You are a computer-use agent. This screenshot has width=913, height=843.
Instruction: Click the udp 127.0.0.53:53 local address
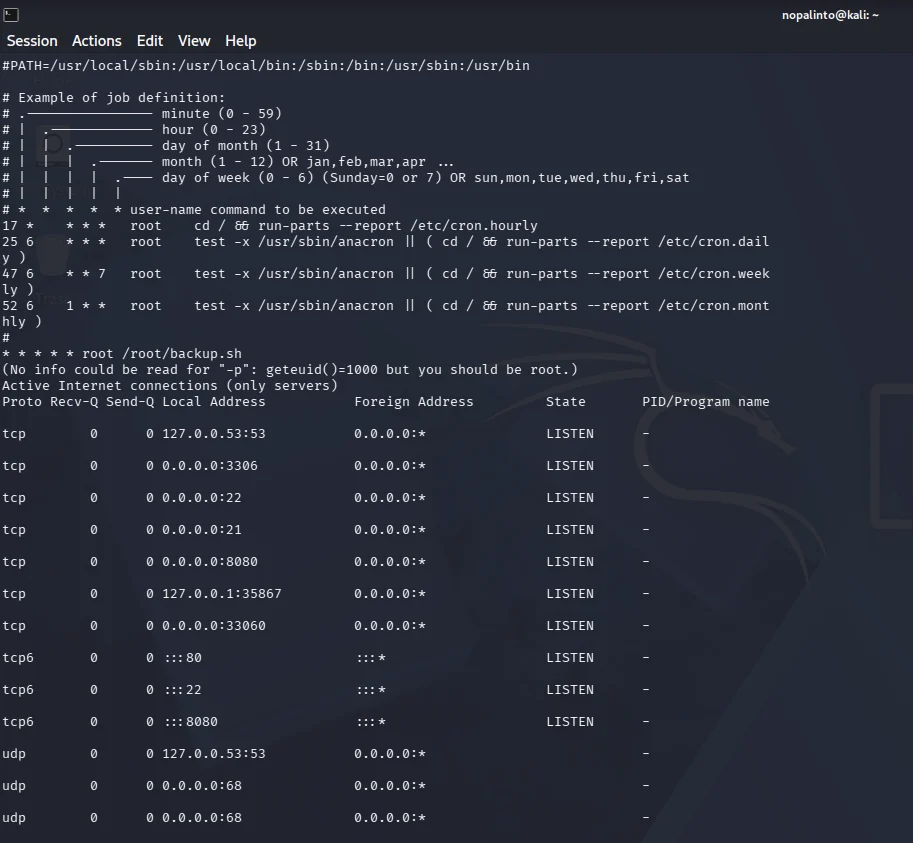pyautogui.click(x=214, y=754)
